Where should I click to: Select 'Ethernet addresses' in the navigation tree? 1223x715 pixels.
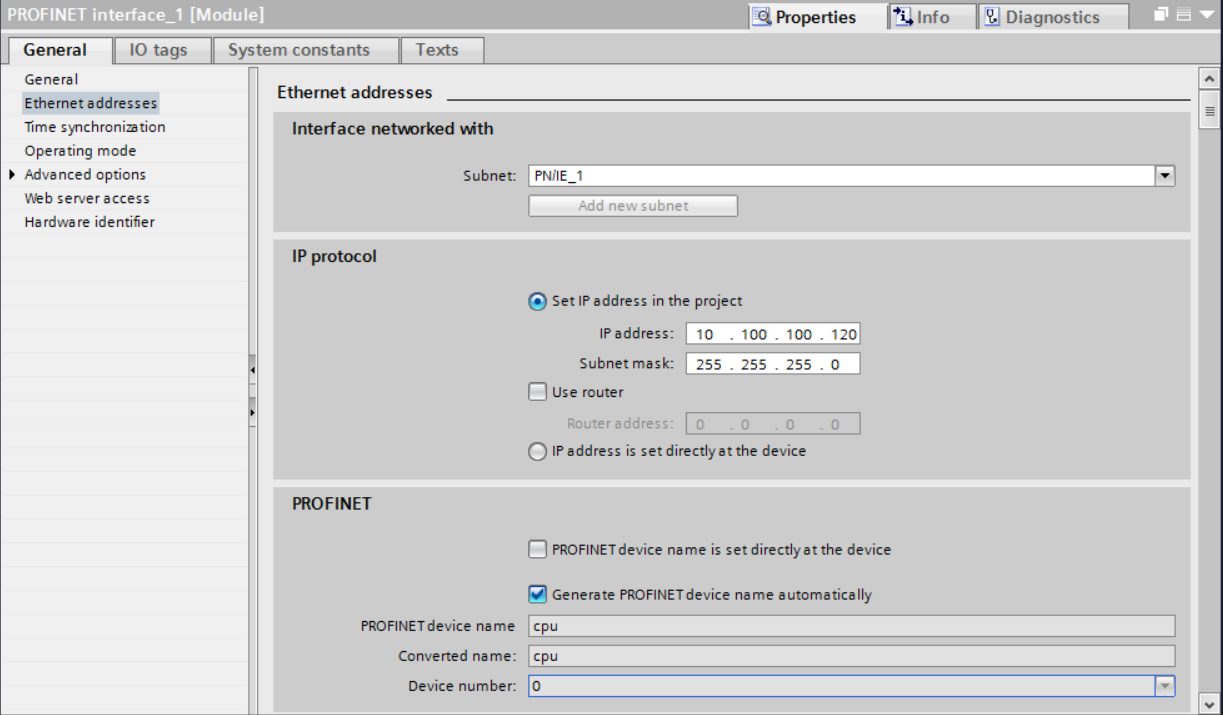[x=91, y=103]
